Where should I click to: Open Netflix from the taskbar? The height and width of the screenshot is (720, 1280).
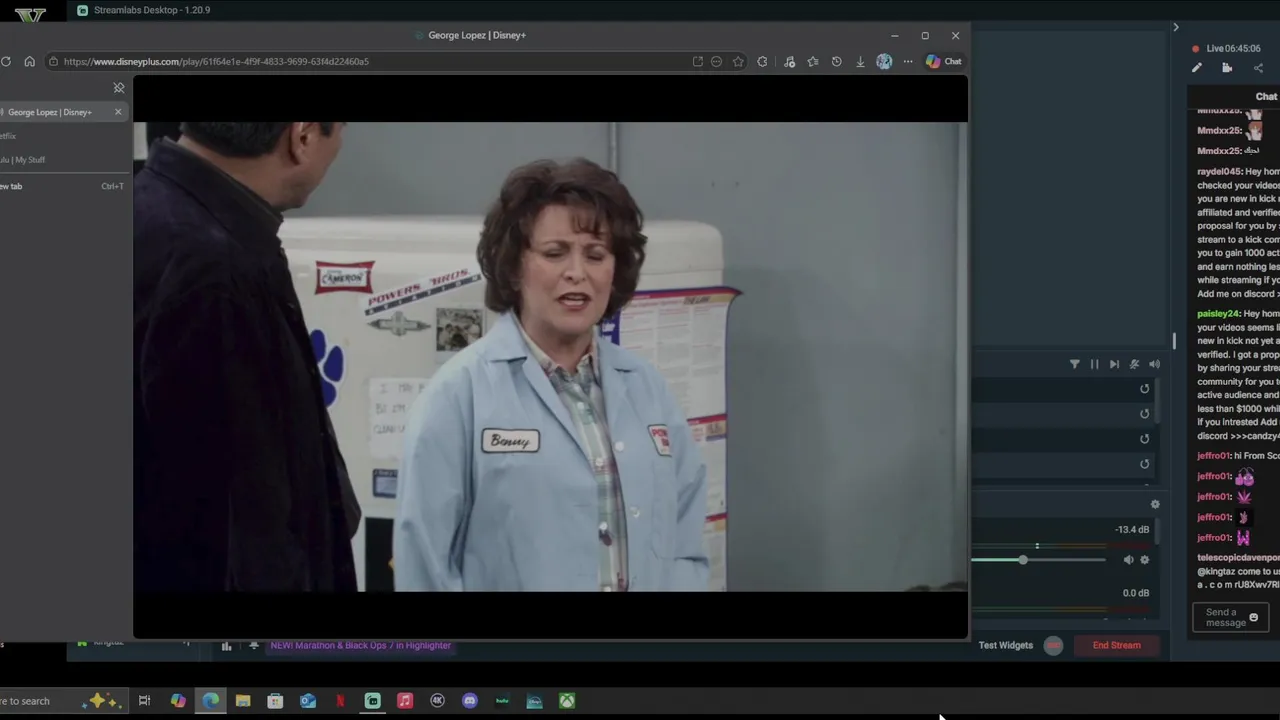point(340,701)
